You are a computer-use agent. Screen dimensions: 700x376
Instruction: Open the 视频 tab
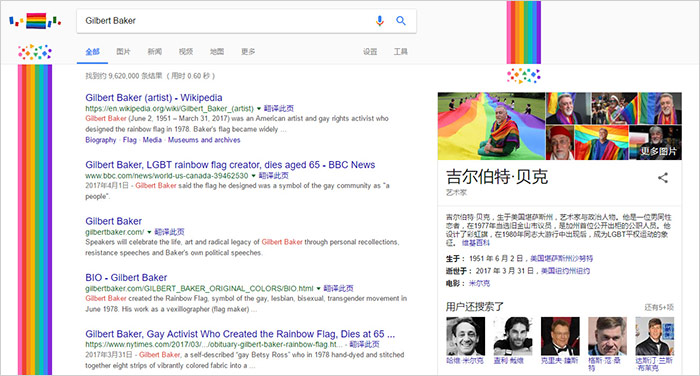pos(186,52)
